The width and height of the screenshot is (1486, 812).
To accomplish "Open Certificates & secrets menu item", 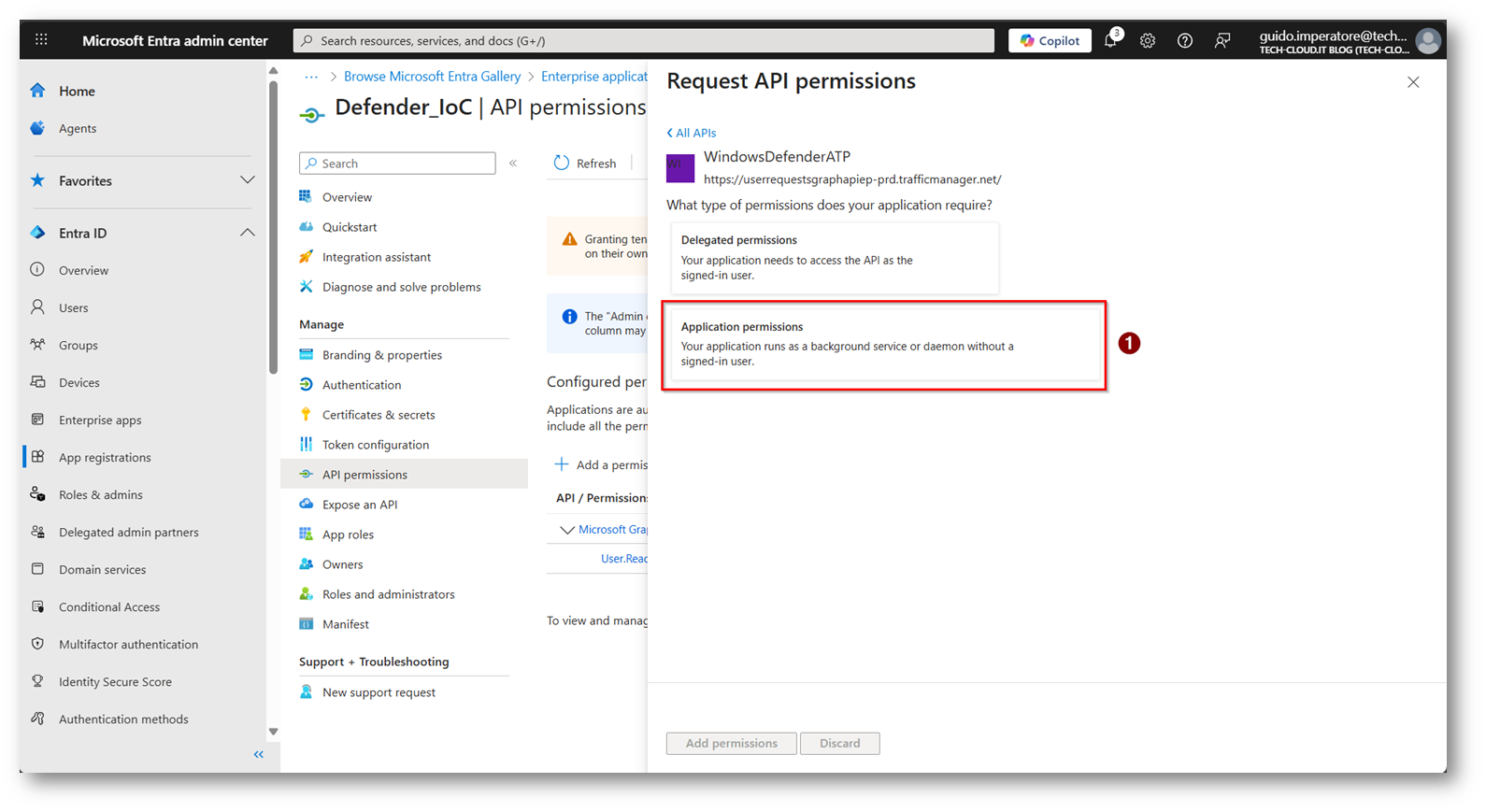I will [x=379, y=415].
